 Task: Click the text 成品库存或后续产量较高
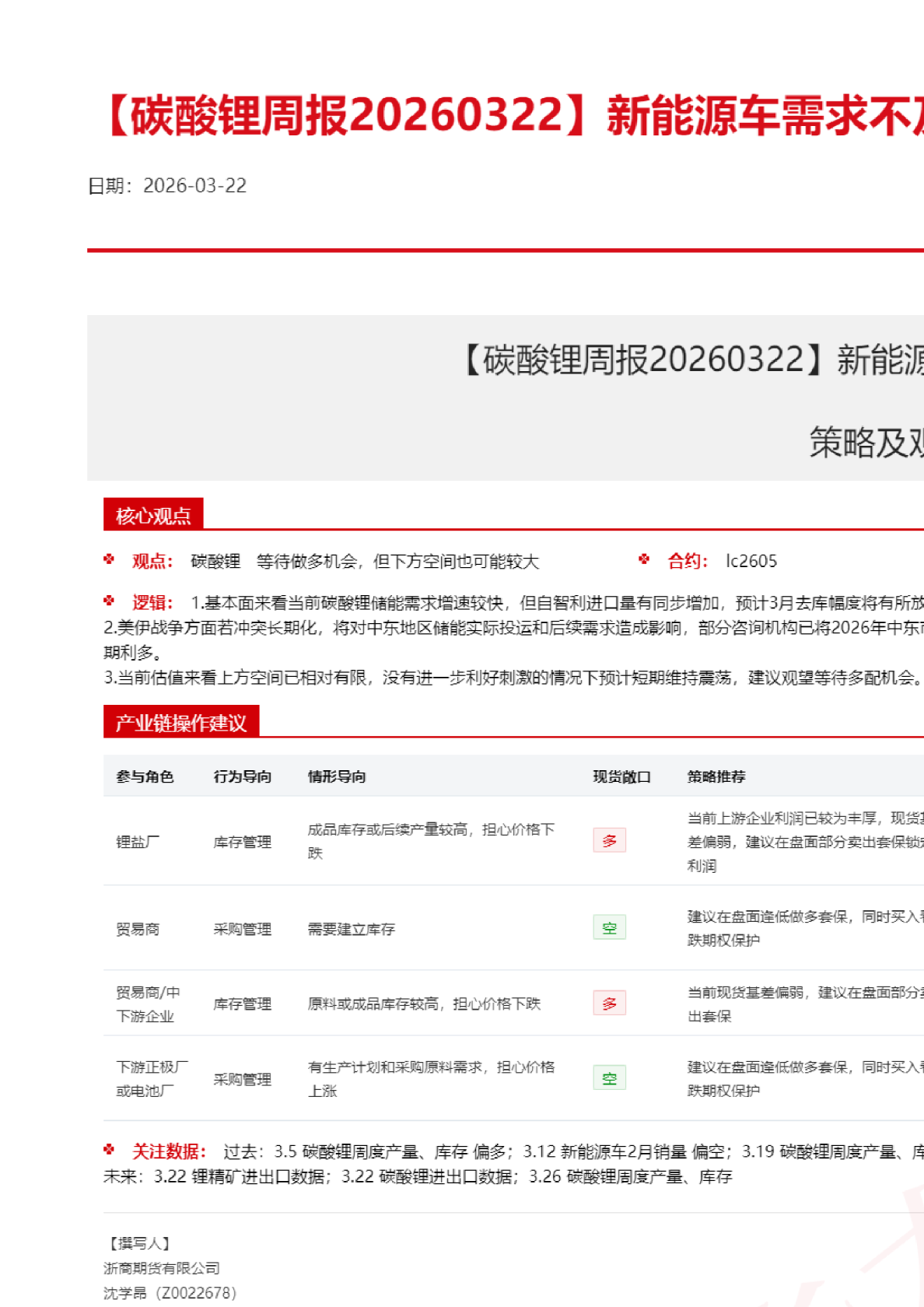click(x=387, y=829)
